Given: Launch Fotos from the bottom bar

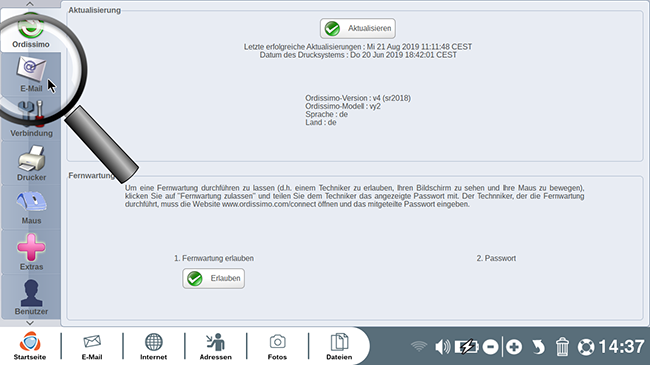Looking at the screenshot, I should click(277, 346).
